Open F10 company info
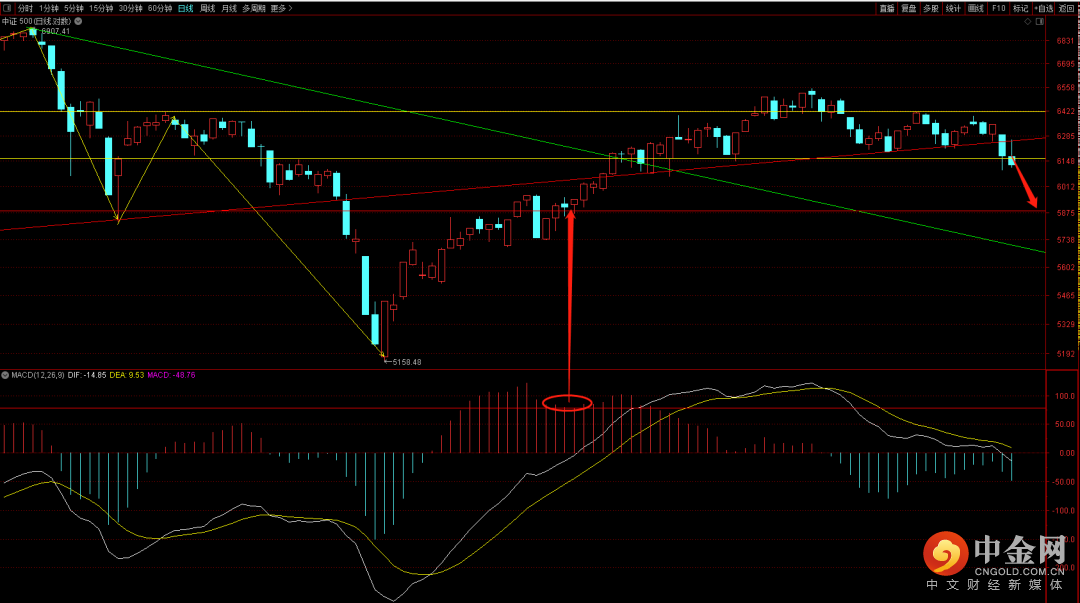Screen dimensions: 1080x603 click(998, 8)
